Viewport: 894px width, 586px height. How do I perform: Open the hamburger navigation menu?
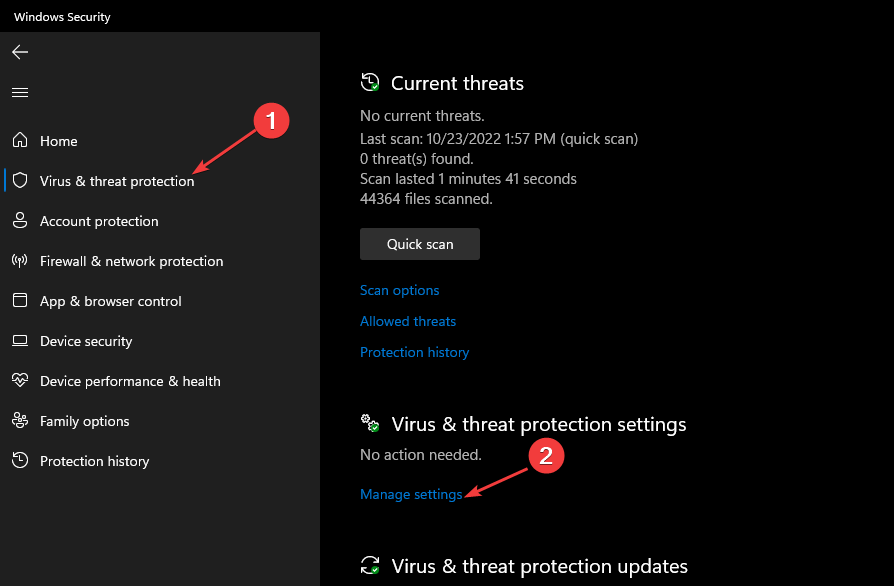click(x=20, y=92)
